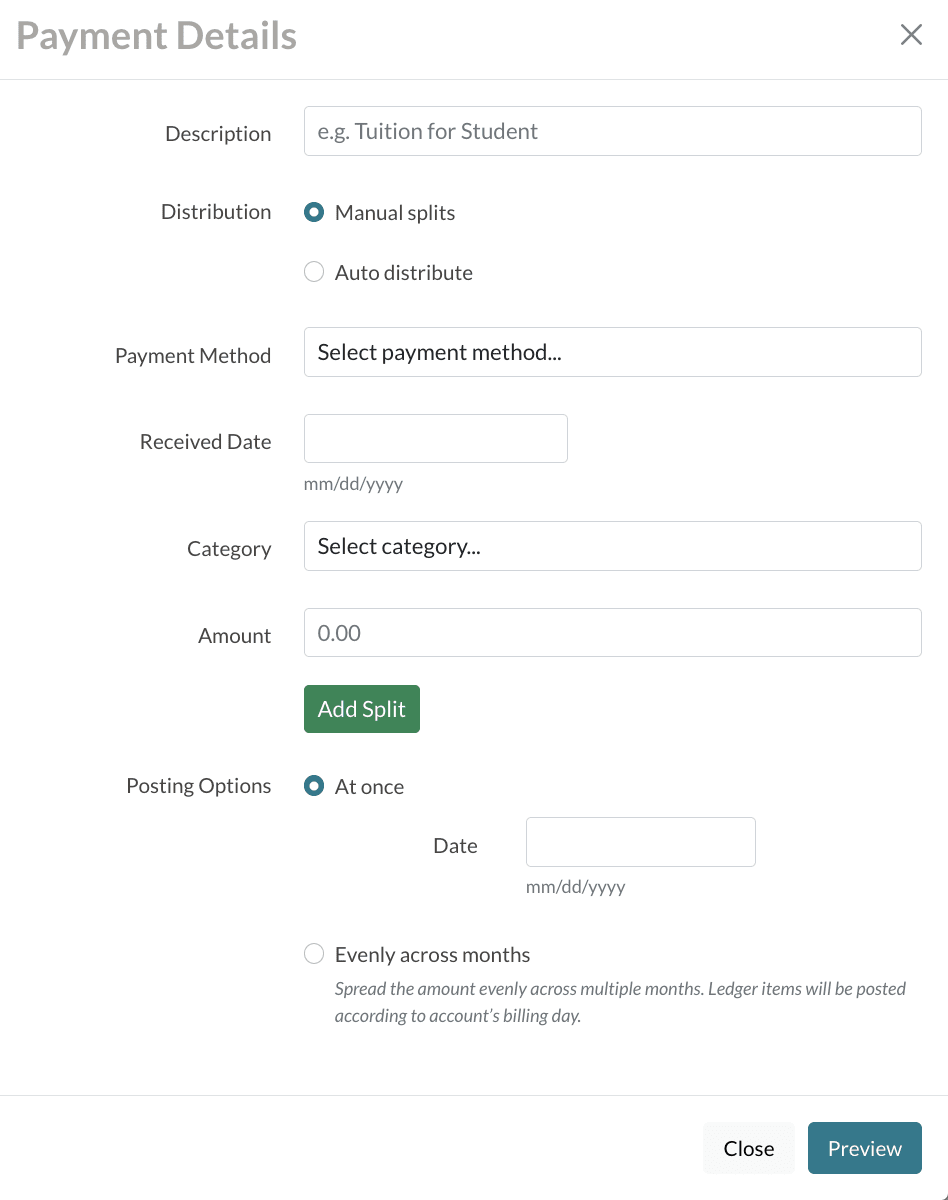Screen dimensions: 948x1200
Task: Click the Posting Options label
Action: pyautogui.click(x=198, y=786)
